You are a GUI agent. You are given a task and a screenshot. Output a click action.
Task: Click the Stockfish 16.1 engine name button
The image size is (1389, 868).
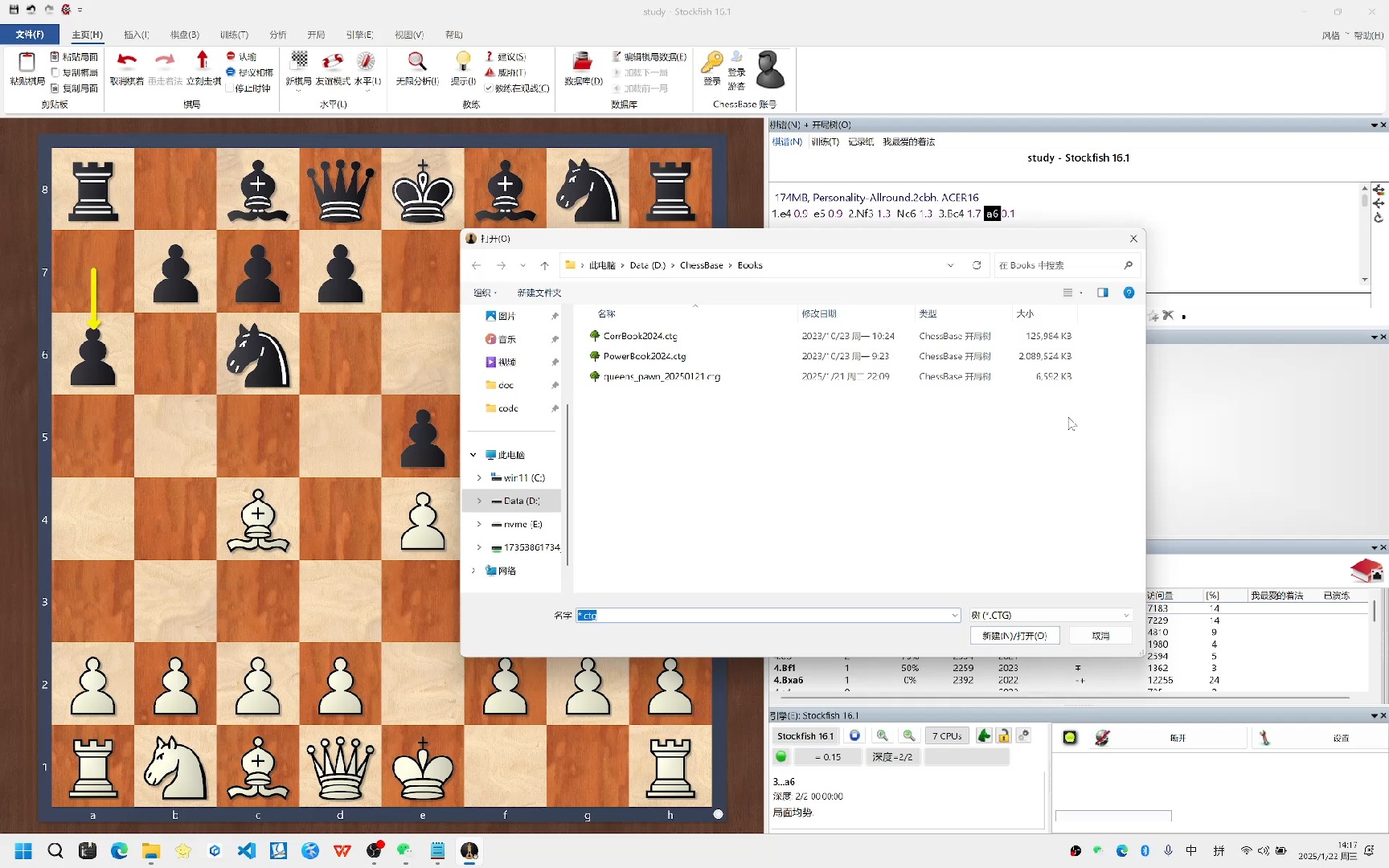click(805, 735)
